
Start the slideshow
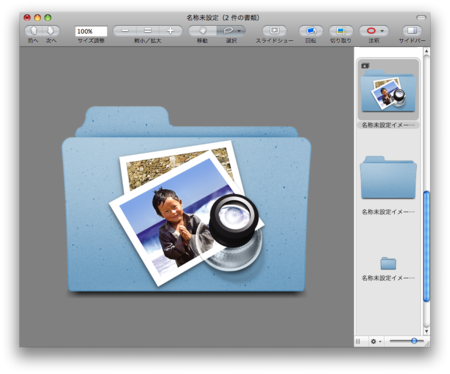click(x=274, y=31)
